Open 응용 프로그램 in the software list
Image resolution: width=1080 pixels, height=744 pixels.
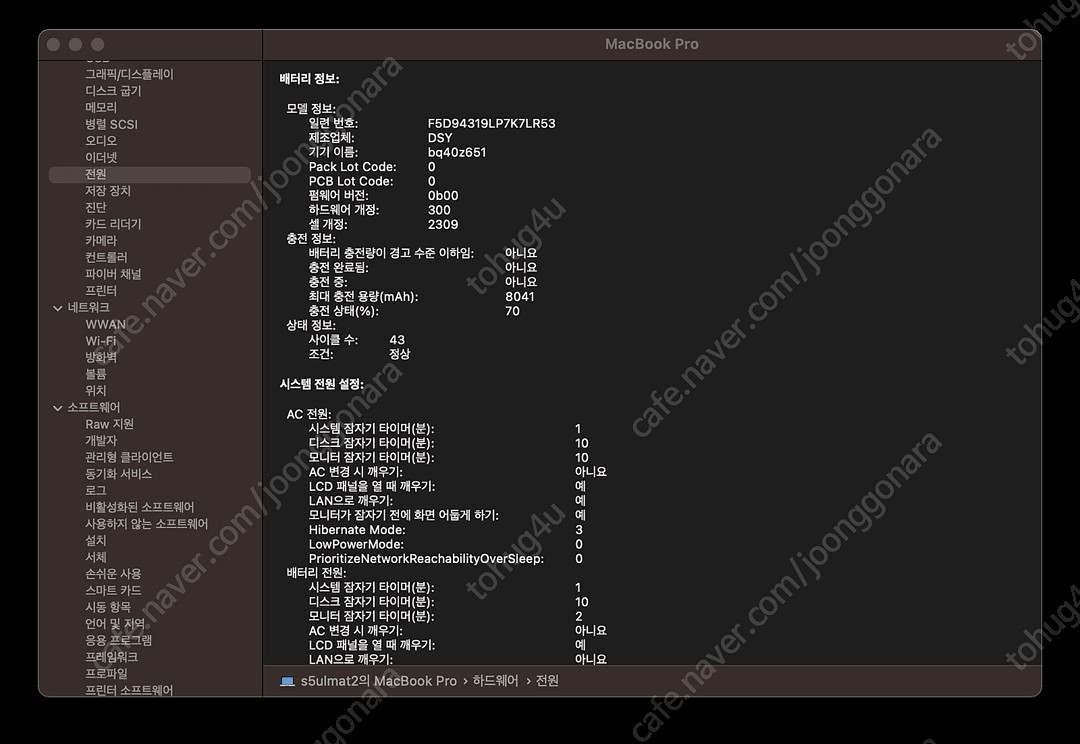[119, 640]
